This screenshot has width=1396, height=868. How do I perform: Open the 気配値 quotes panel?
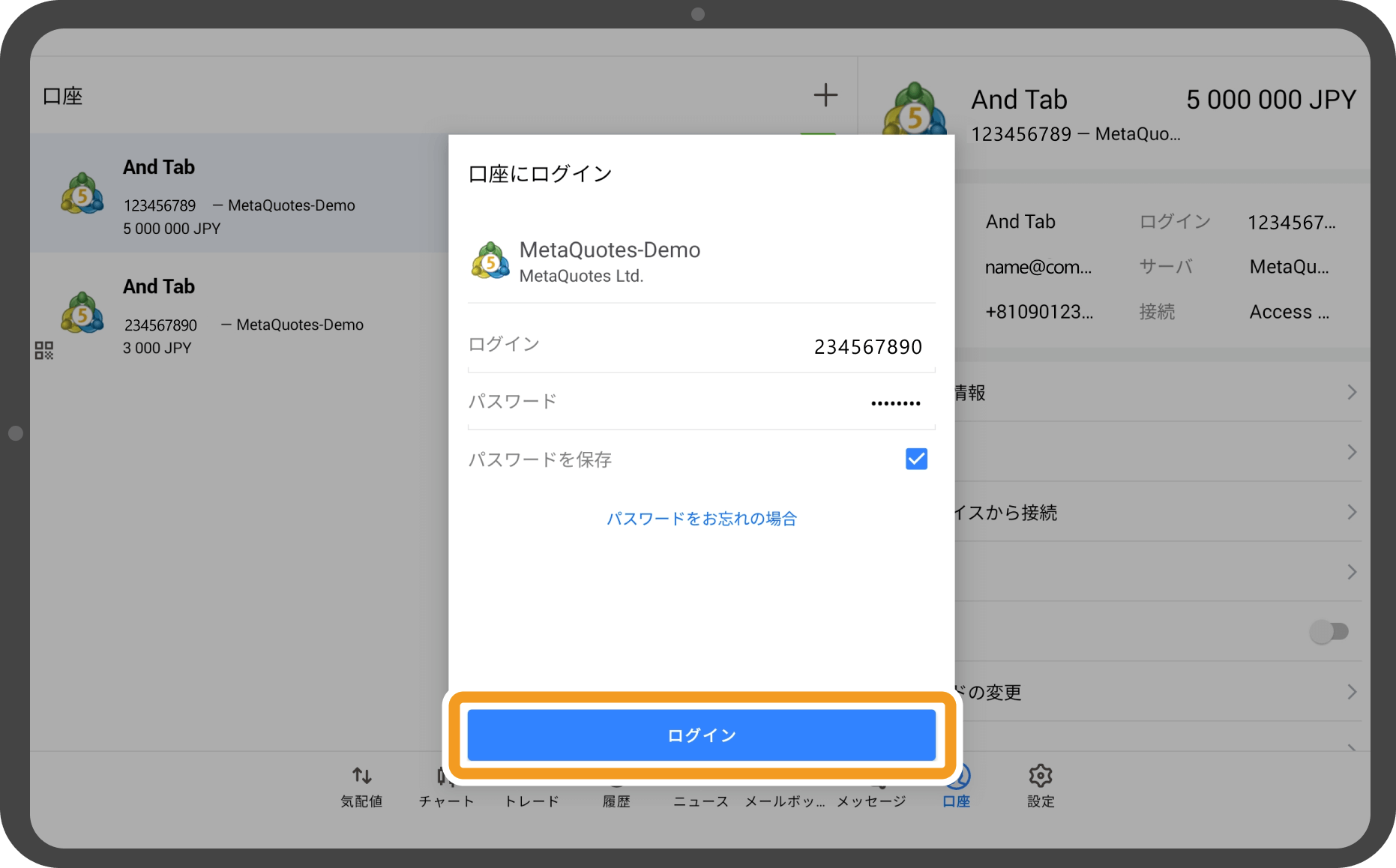pos(361,786)
